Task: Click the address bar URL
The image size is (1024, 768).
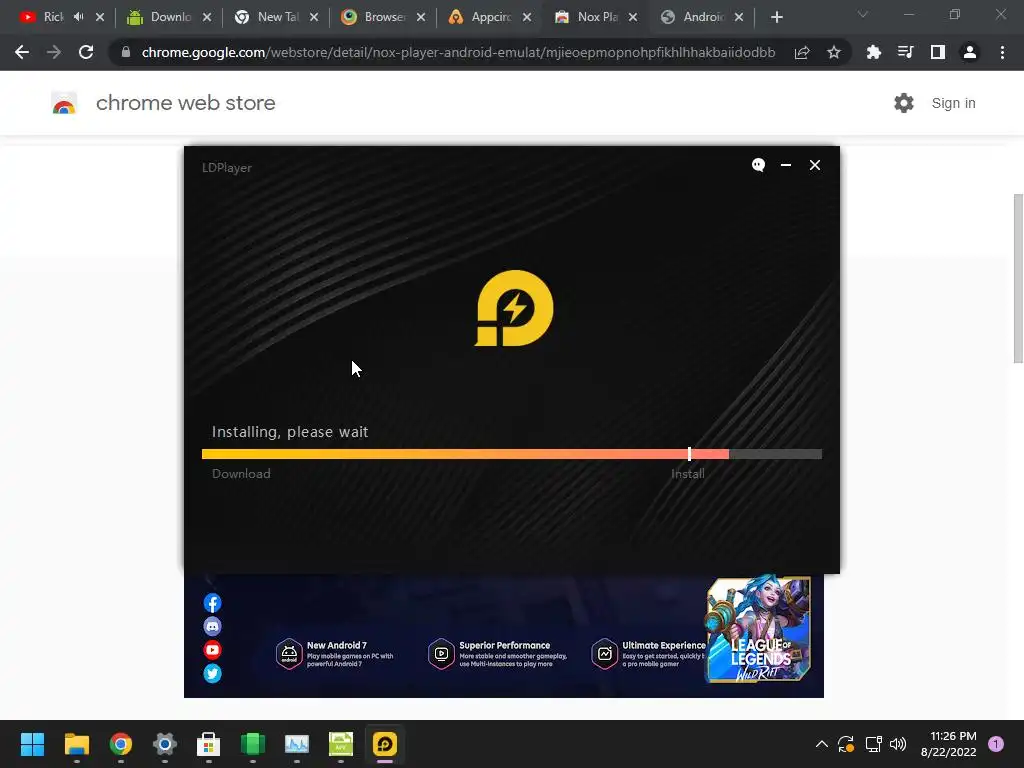Action: click(458, 52)
